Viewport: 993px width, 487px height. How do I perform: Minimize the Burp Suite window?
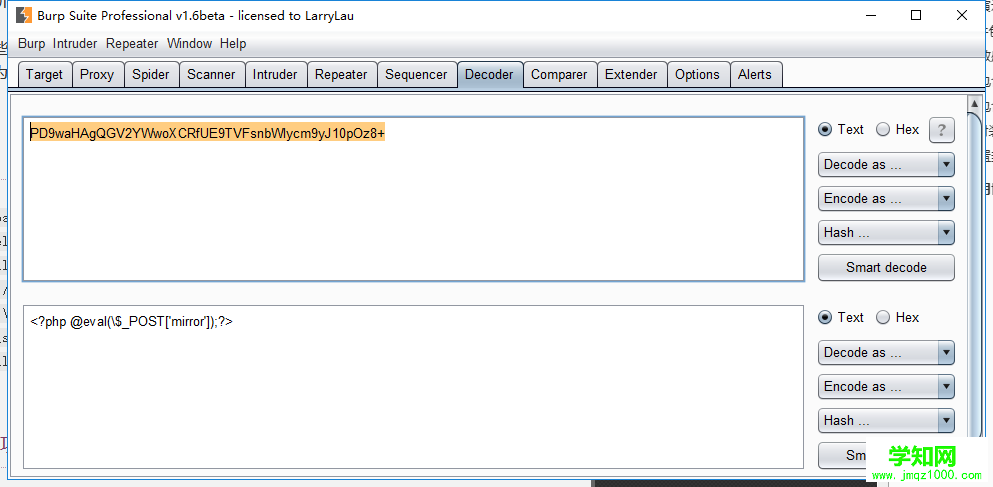click(x=869, y=16)
